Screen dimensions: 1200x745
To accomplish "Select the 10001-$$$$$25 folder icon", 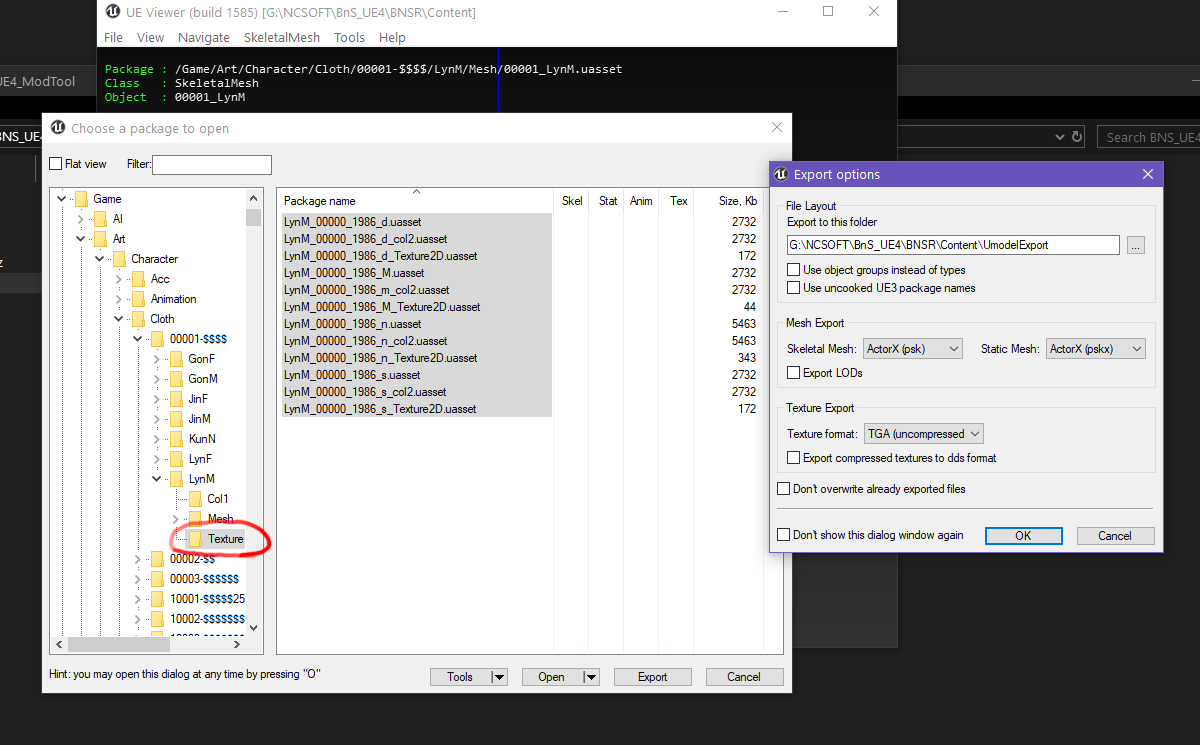I will (157, 599).
